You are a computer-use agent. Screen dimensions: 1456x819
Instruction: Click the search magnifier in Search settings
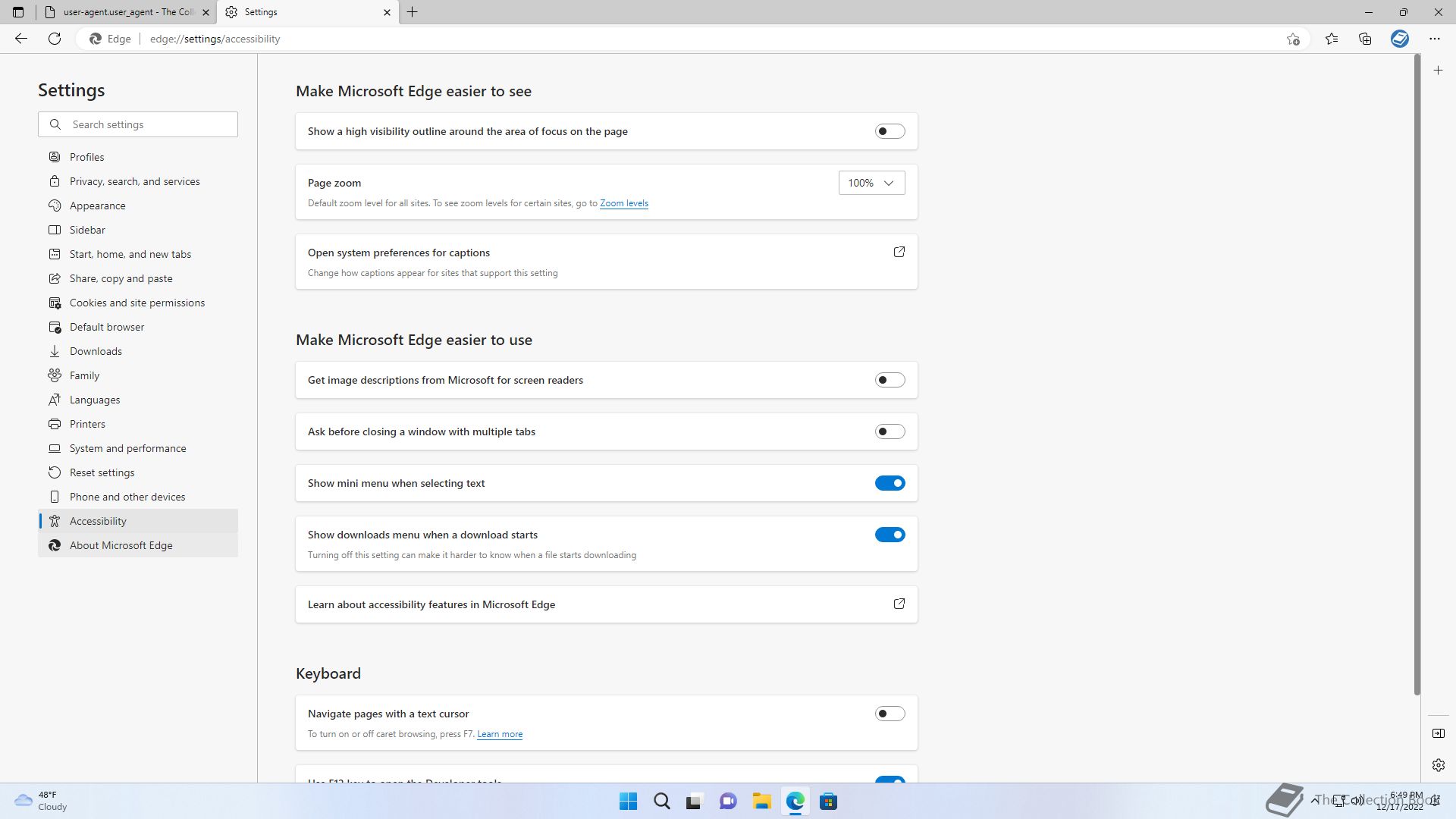55,124
